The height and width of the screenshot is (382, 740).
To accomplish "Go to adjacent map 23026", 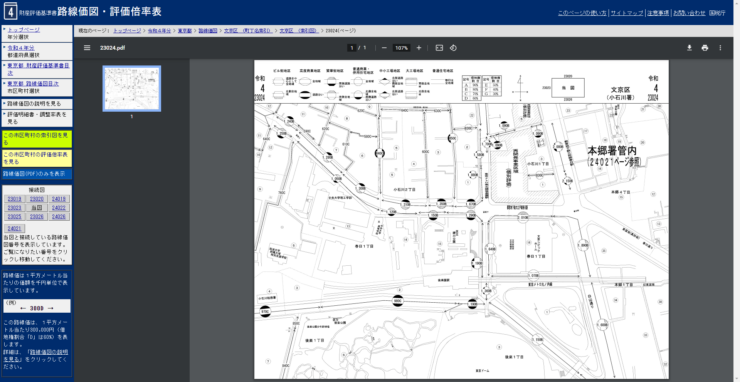I will [37, 216].
